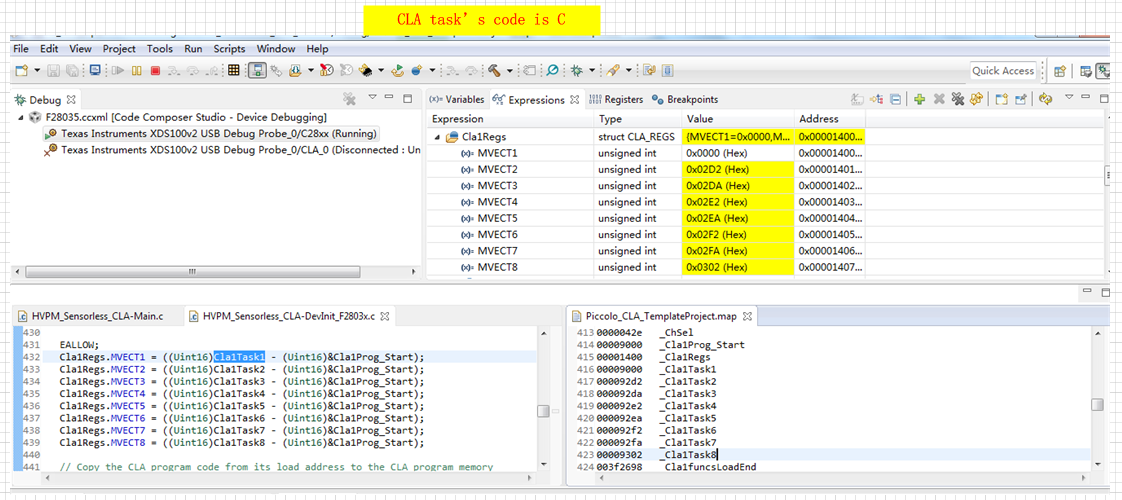1122x500 pixels.
Task: Toggle the Pin to Expressions view icon
Action: click(x=1020, y=98)
